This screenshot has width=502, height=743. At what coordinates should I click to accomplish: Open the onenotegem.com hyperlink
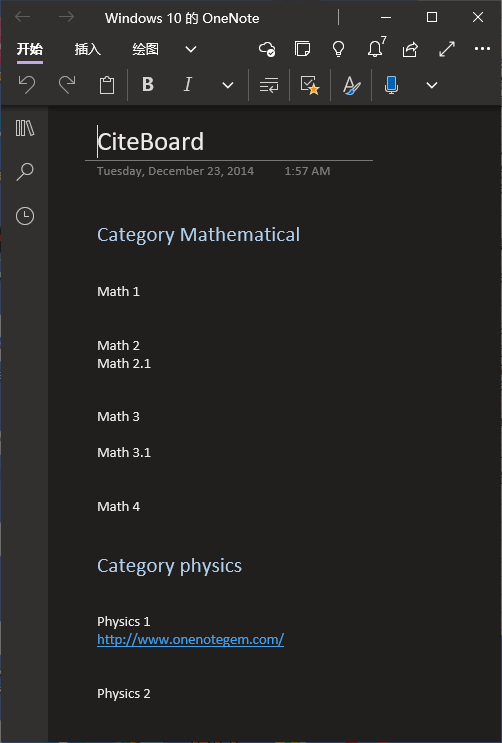pos(191,640)
